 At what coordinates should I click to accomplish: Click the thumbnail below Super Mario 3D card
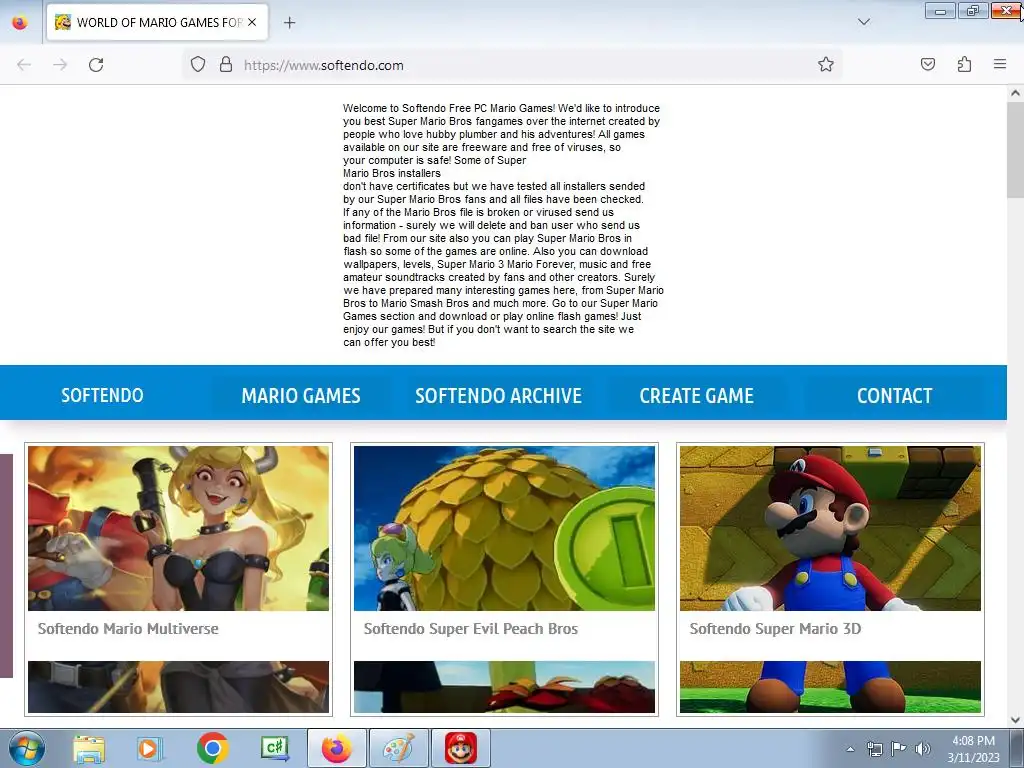(x=830, y=687)
